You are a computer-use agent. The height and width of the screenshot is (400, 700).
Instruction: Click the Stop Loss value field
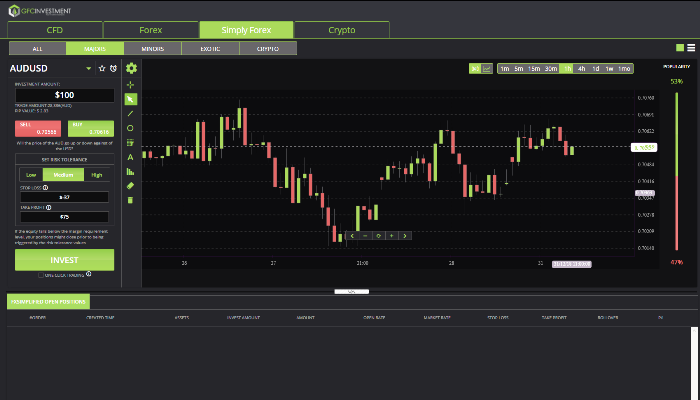[64, 197]
